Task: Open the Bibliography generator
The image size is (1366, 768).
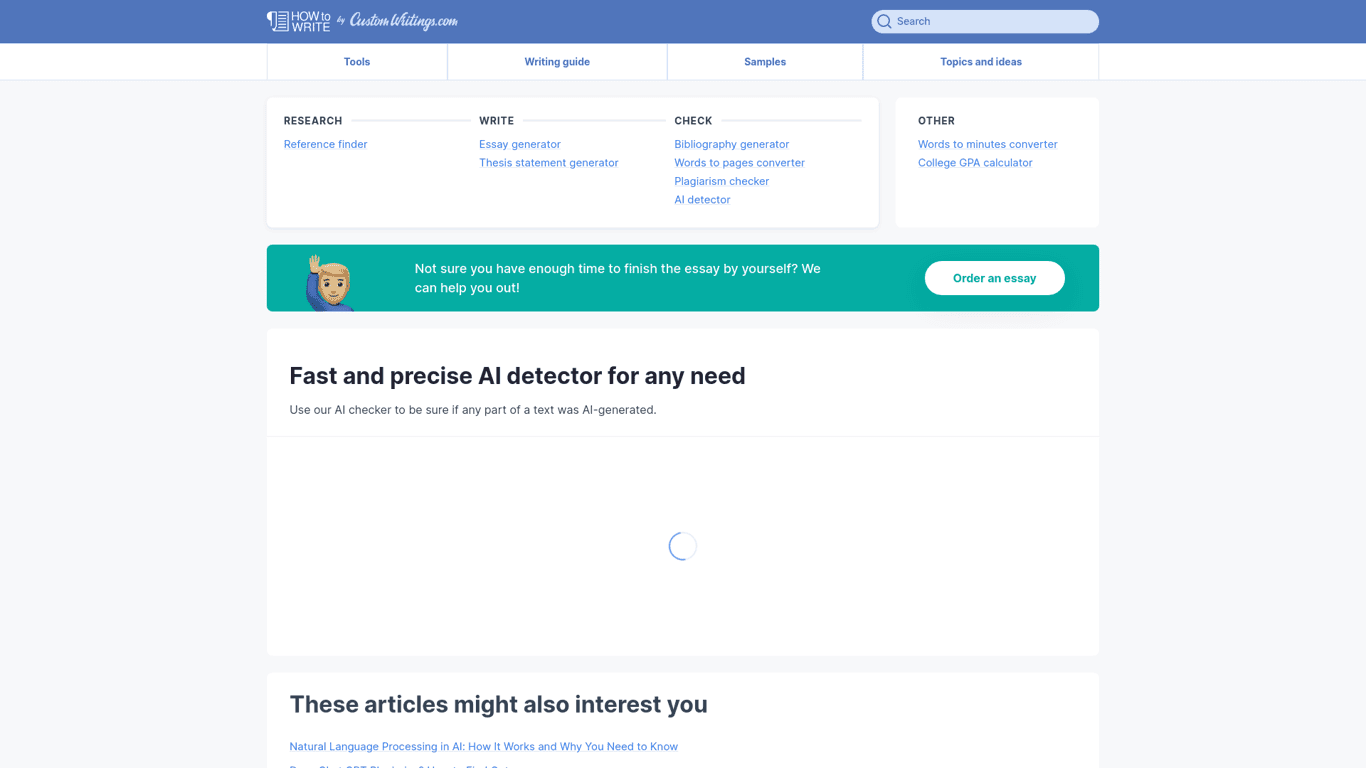Action: [x=731, y=144]
